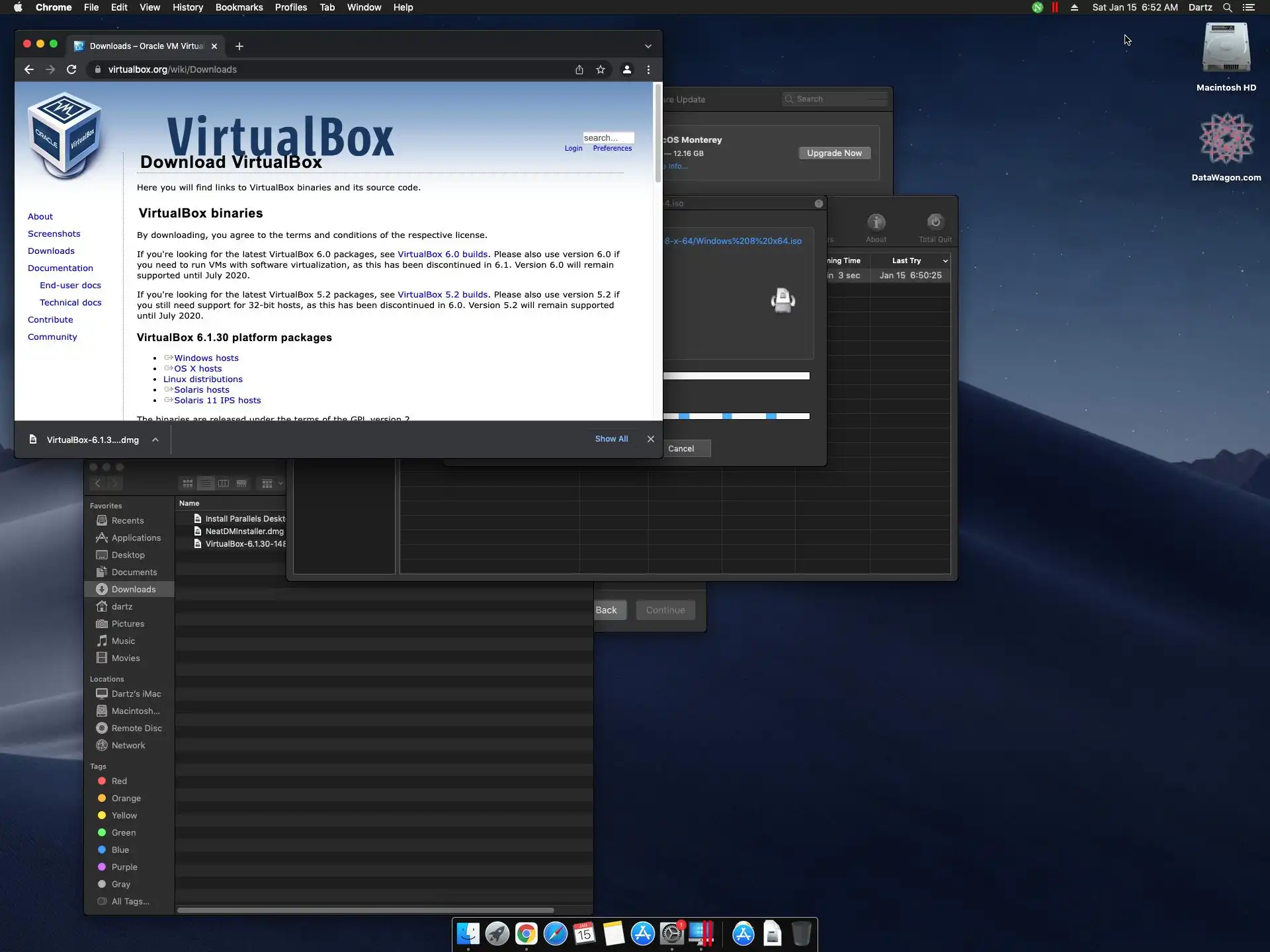
Task: Open the tab search dropdown arrow
Action: coord(648,46)
